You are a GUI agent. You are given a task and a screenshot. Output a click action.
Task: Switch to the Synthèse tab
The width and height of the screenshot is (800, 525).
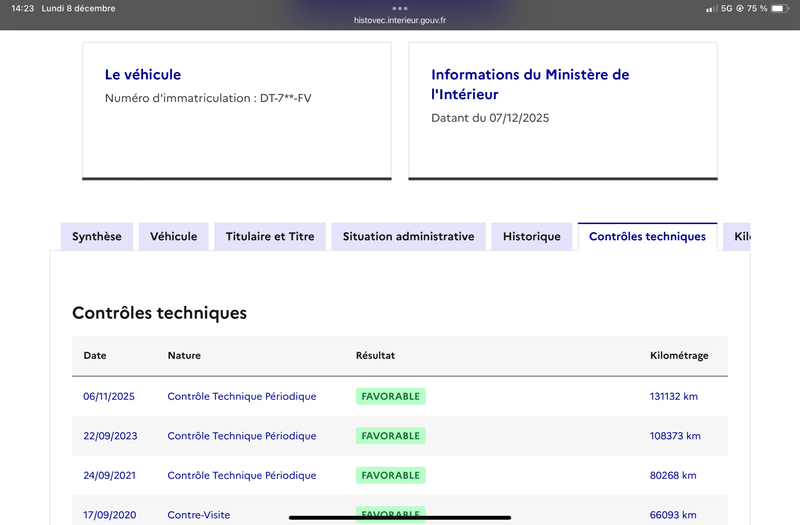click(97, 237)
